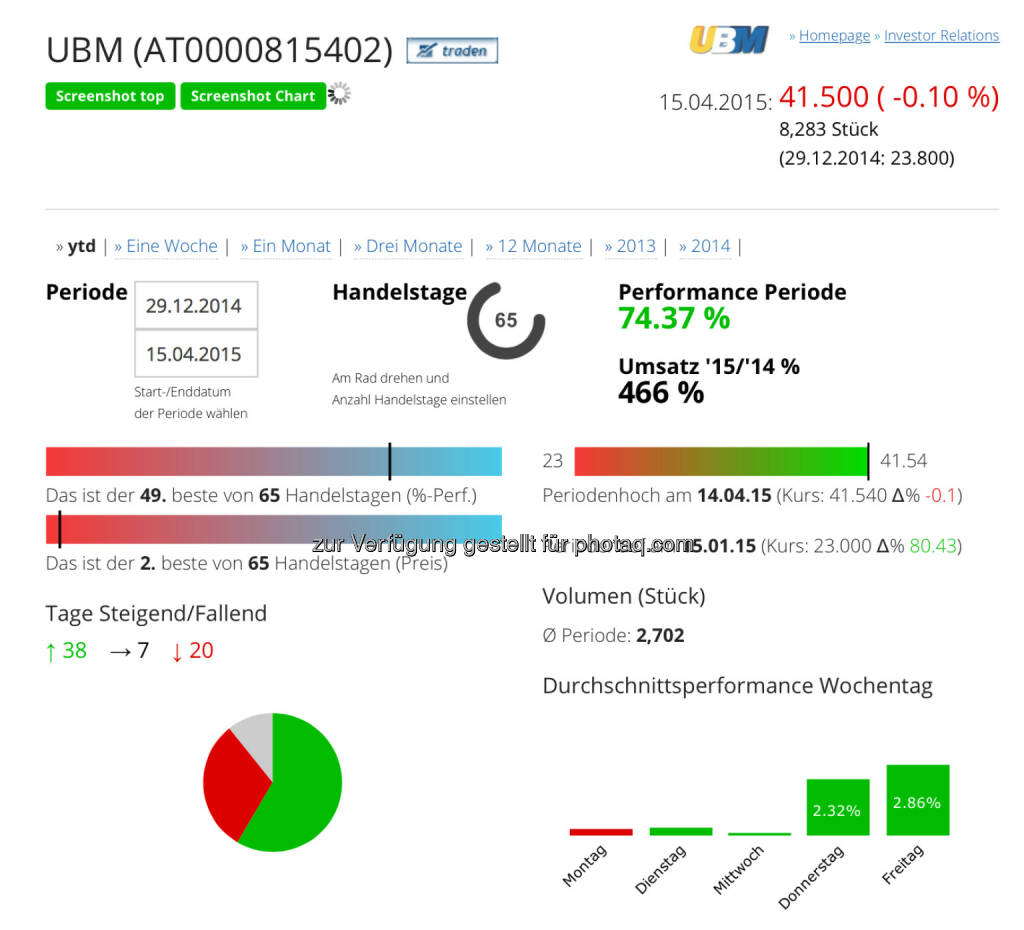Click the %-Perf. ranking gradient bar
This screenshot has height=930, width=1024.
coord(274,461)
